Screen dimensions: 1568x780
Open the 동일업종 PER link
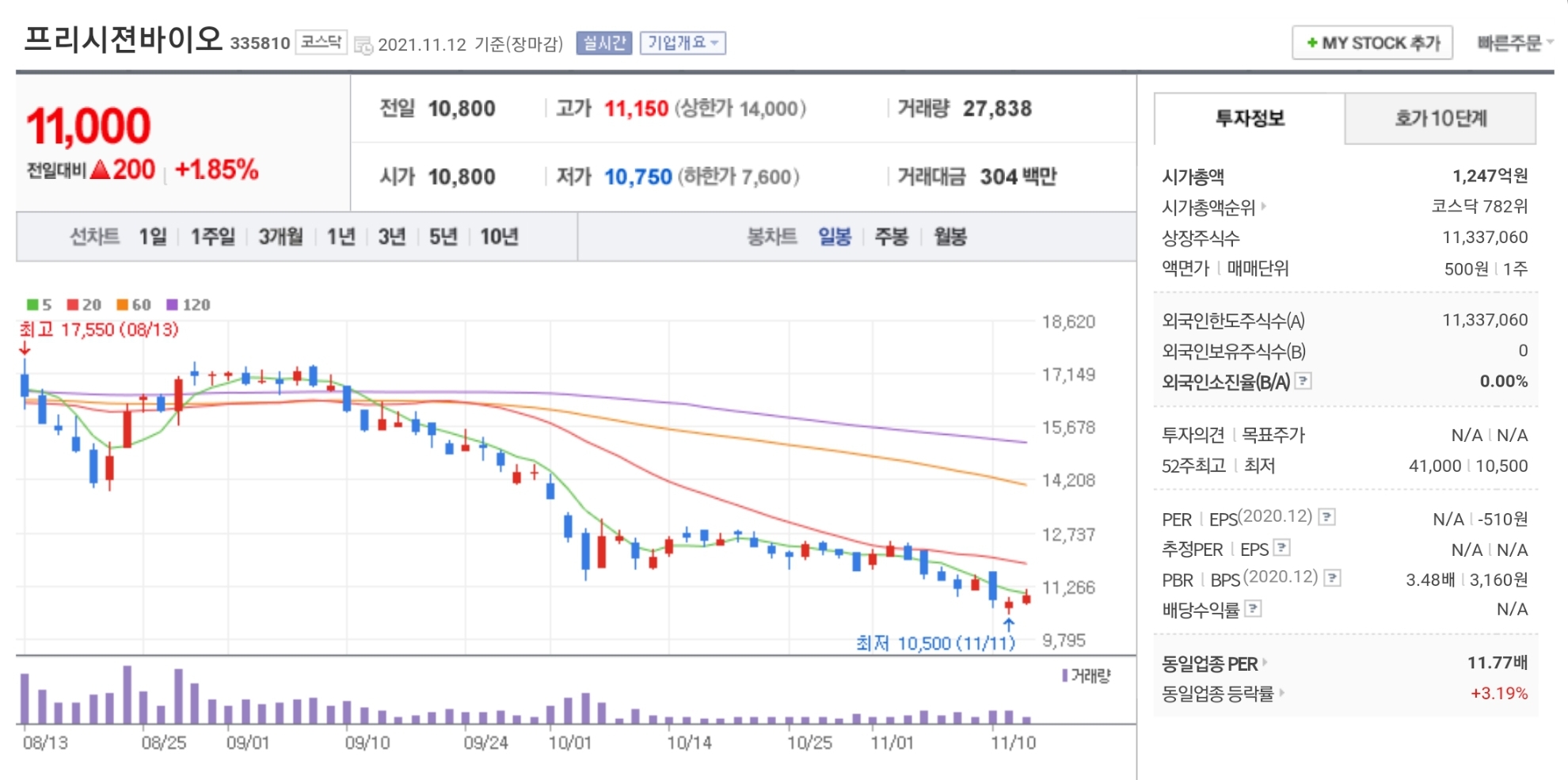[1209, 664]
